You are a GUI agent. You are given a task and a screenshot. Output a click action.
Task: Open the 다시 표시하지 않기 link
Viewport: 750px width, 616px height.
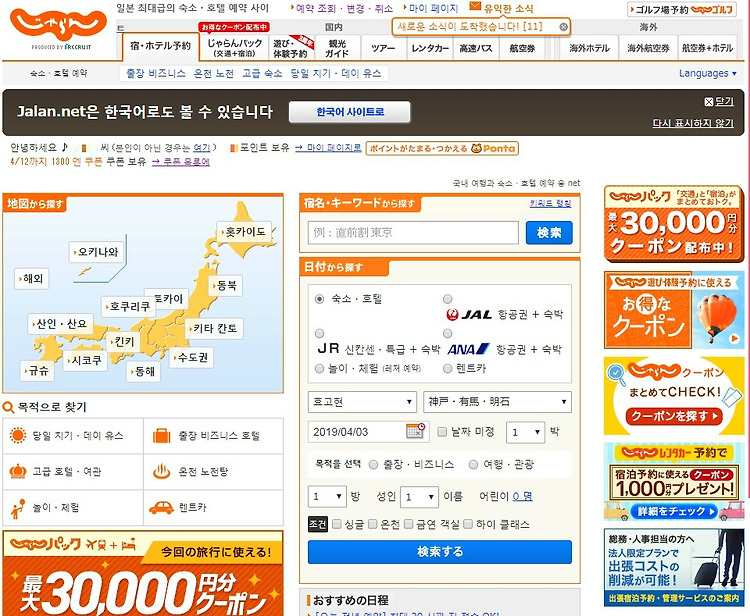tap(693, 123)
